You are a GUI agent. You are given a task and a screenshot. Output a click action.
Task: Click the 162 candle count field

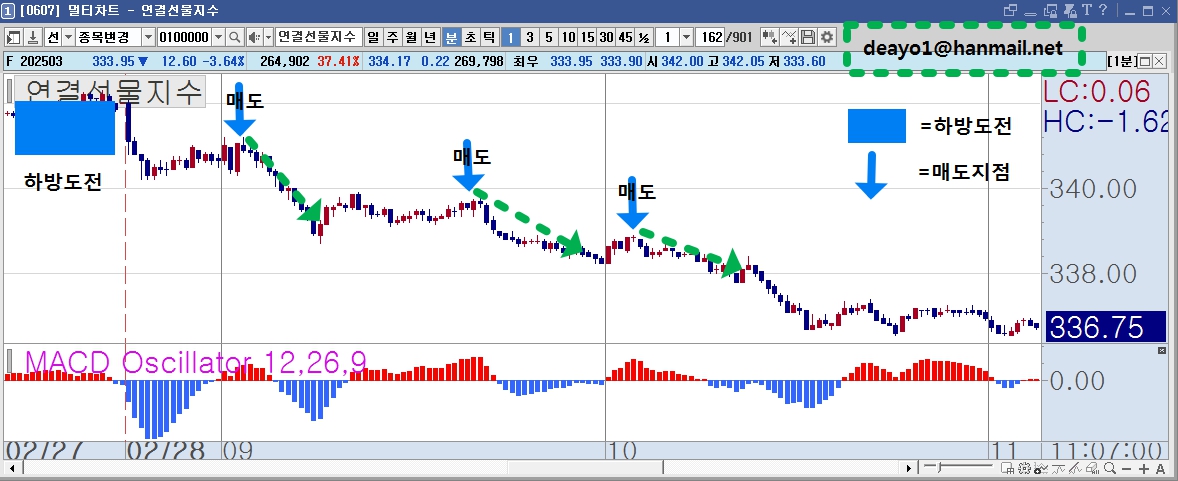click(x=711, y=37)
